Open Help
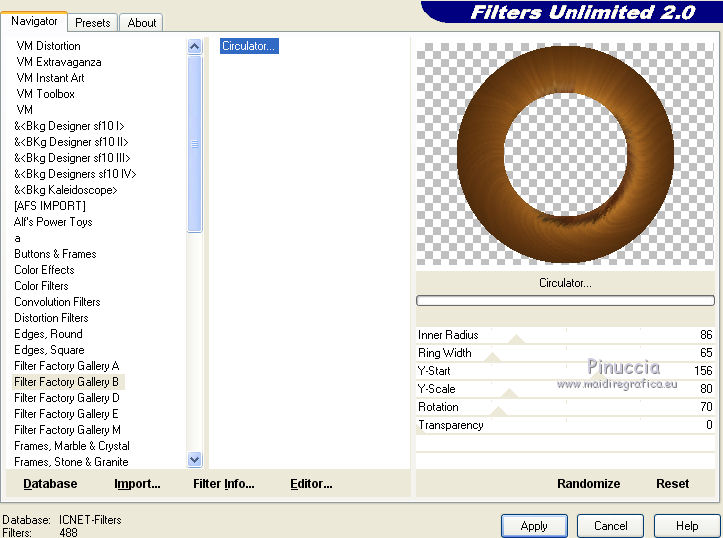 click(687, 526)
